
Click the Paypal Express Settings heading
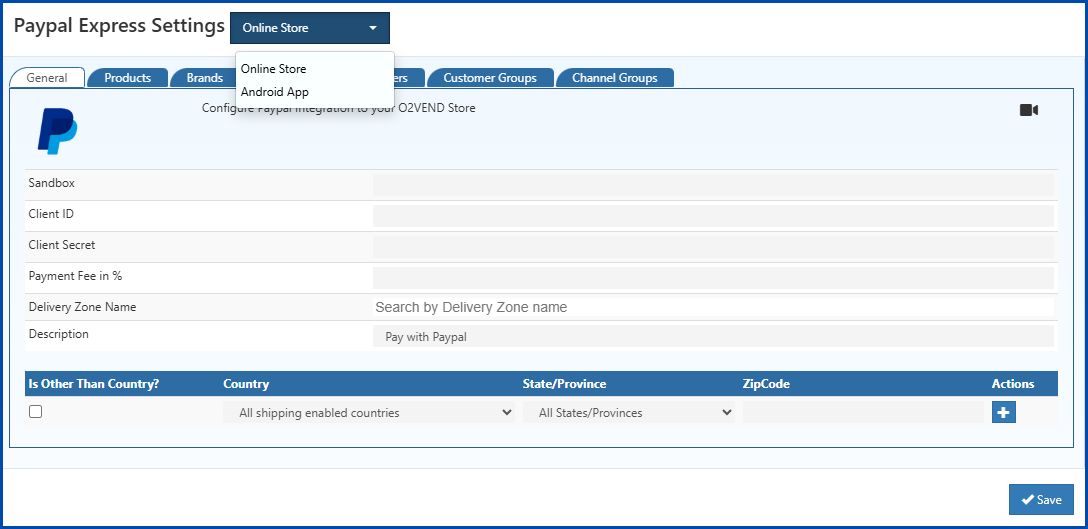[x=119, y=26]
